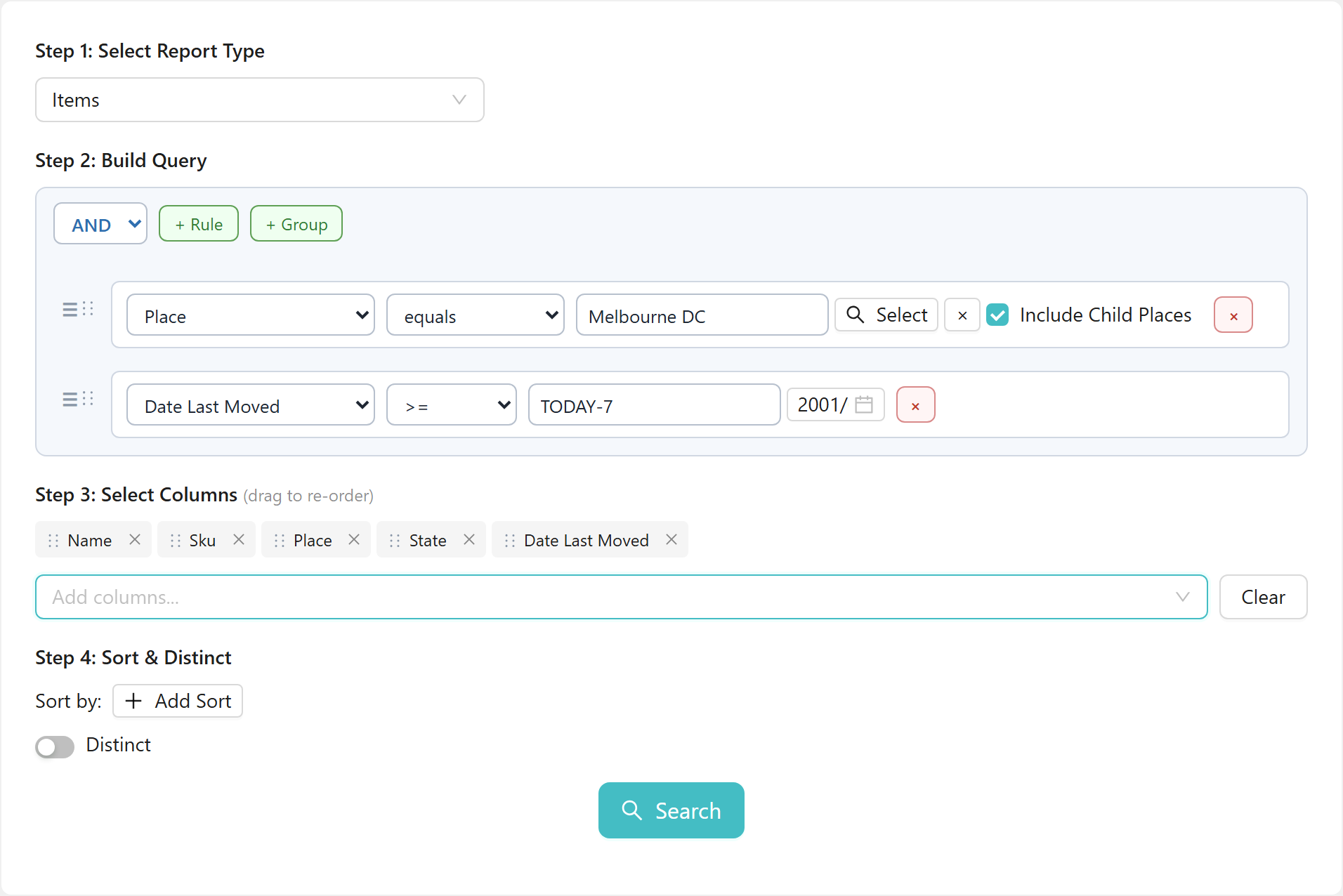The image size is (1343, 896).
Task: Remove the Date Last Moved column
Action: point(671,539)
